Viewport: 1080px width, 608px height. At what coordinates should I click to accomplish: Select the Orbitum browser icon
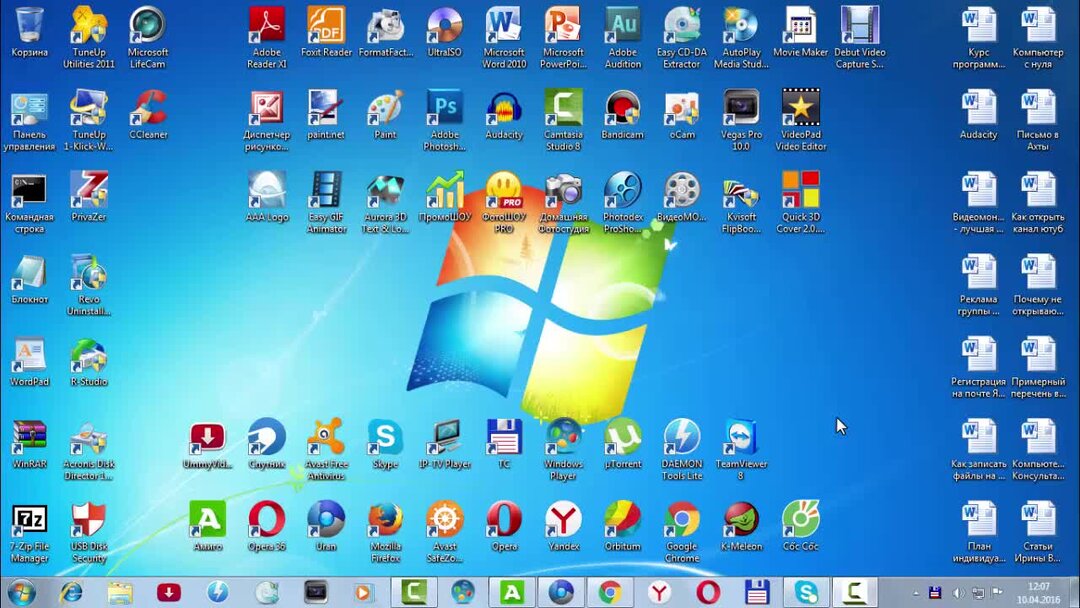pos(623,527)
